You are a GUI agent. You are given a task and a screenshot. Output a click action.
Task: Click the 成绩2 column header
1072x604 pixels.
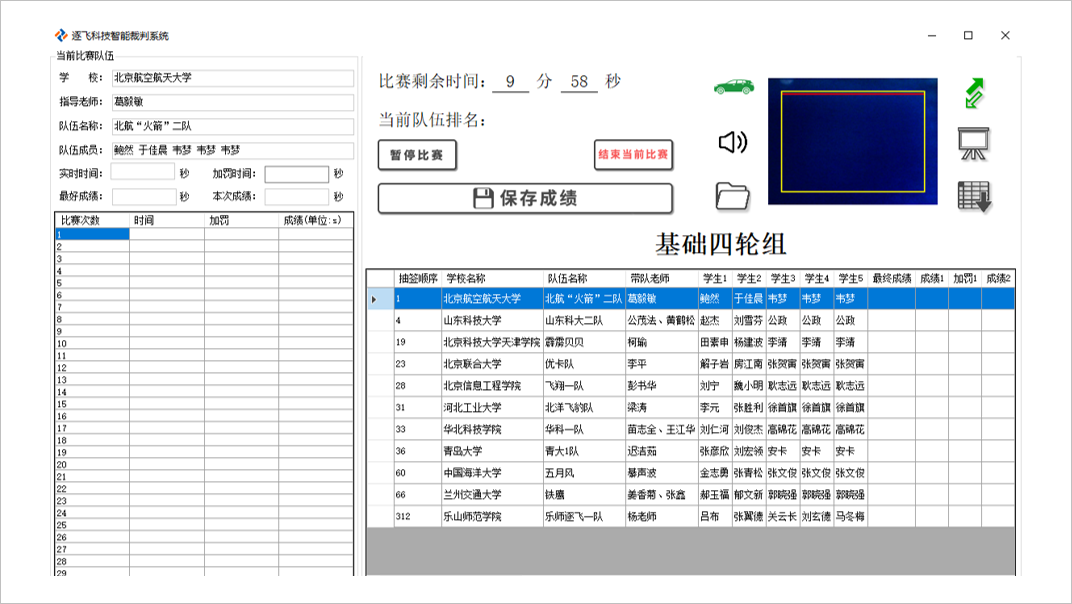click(998, 278)
